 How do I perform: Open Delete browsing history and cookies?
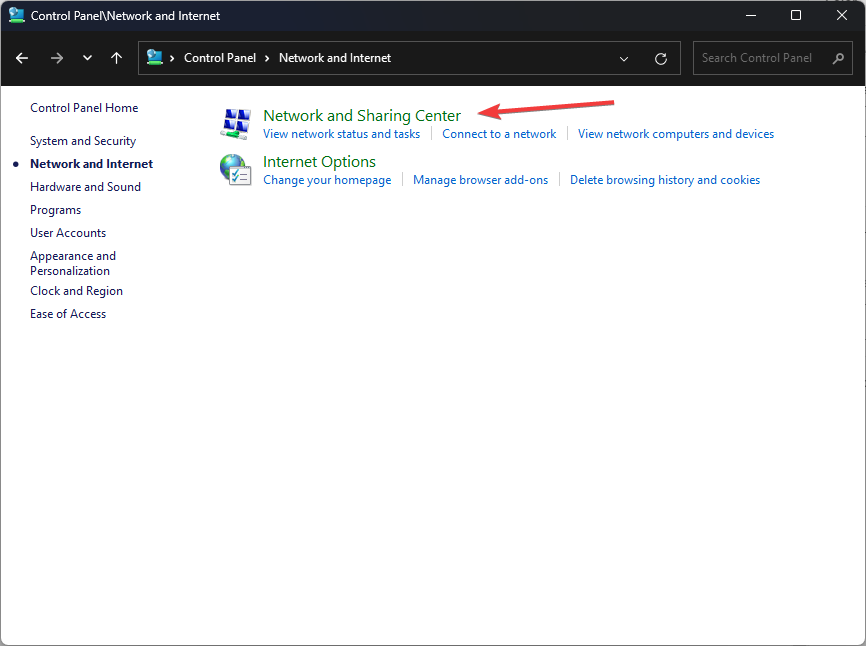point(664,180)
